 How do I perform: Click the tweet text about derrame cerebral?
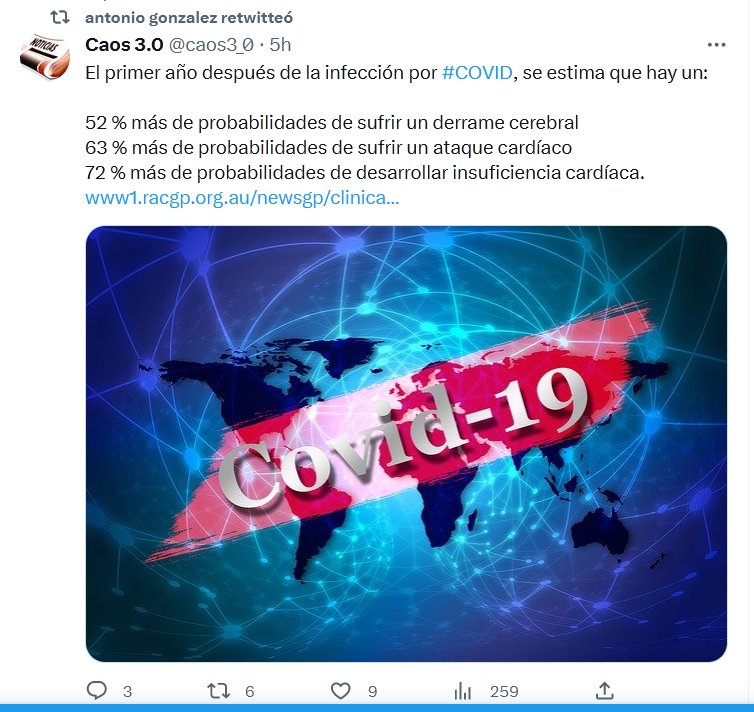[x=332, y=123]
